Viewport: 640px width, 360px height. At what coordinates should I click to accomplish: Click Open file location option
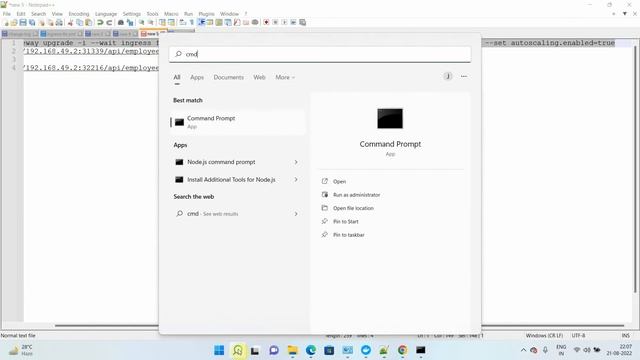click(x=353, y=208)
